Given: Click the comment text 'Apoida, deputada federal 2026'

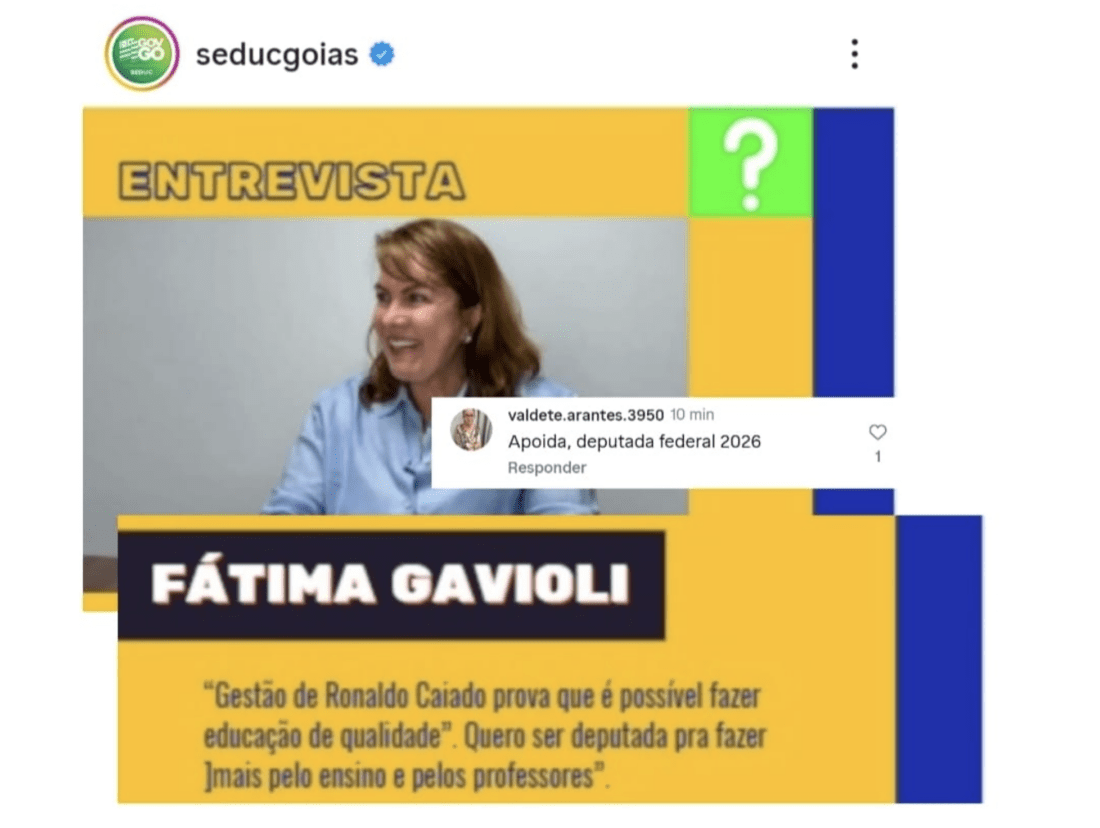Looking at the screenshot, I should click(x=634, y=441).
